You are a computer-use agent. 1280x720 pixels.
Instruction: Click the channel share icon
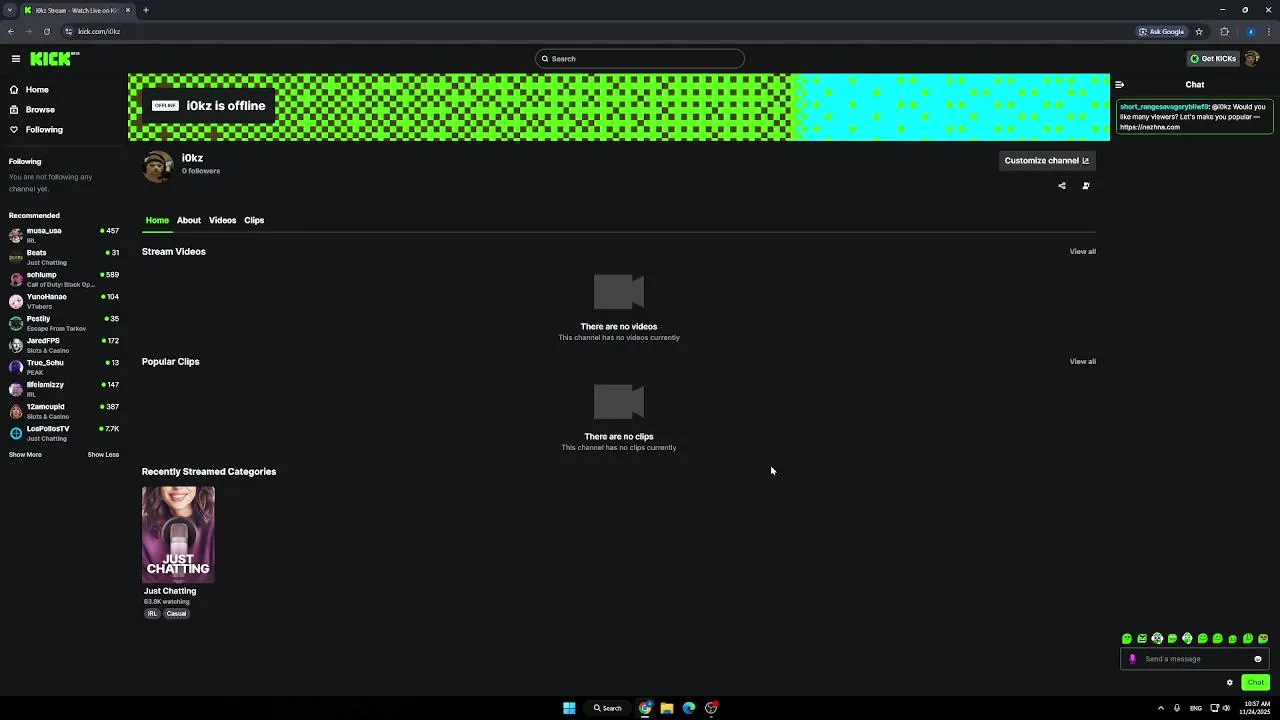1062,186
